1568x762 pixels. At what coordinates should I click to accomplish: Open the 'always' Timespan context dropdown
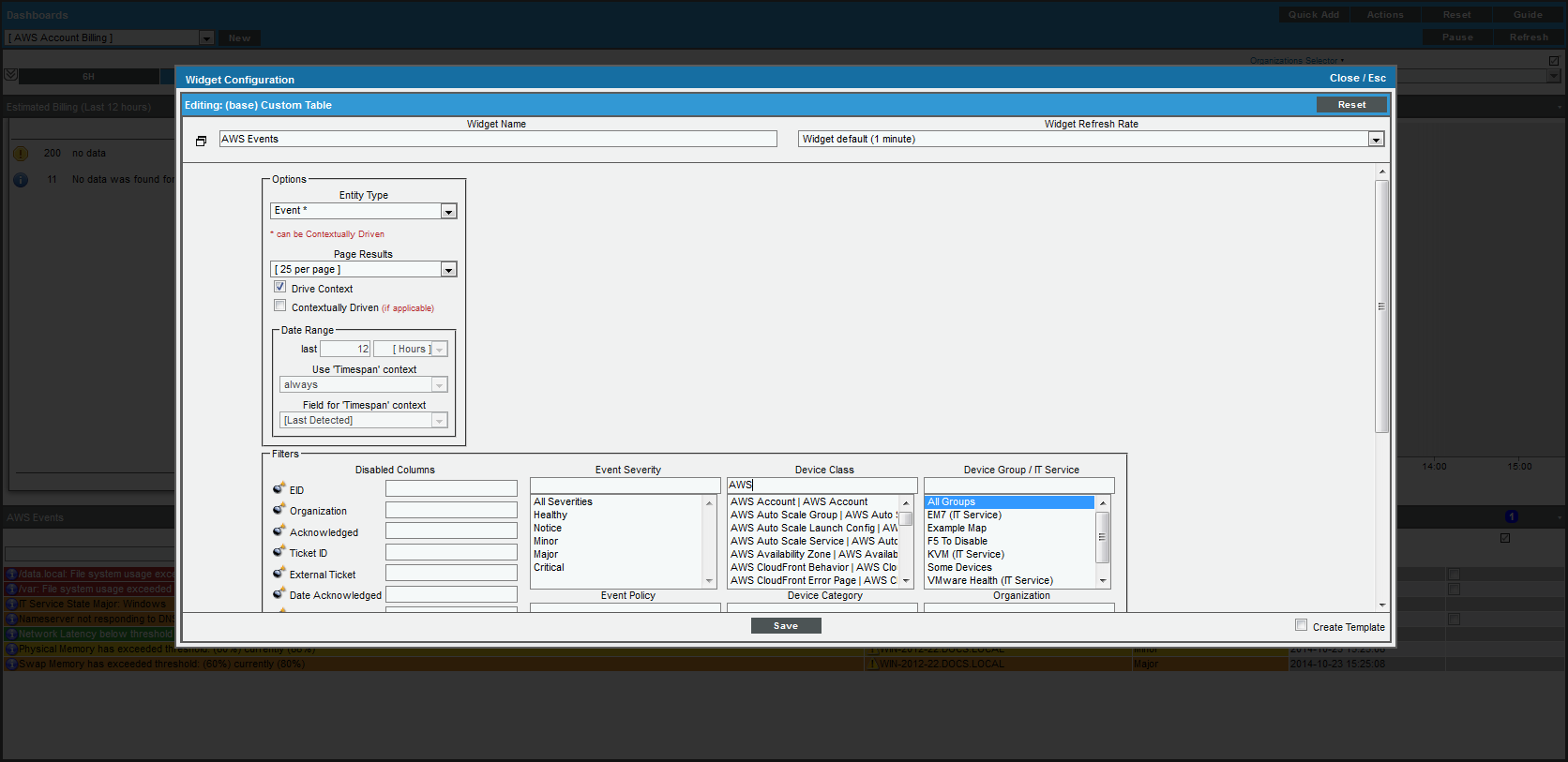coord(363,384)
